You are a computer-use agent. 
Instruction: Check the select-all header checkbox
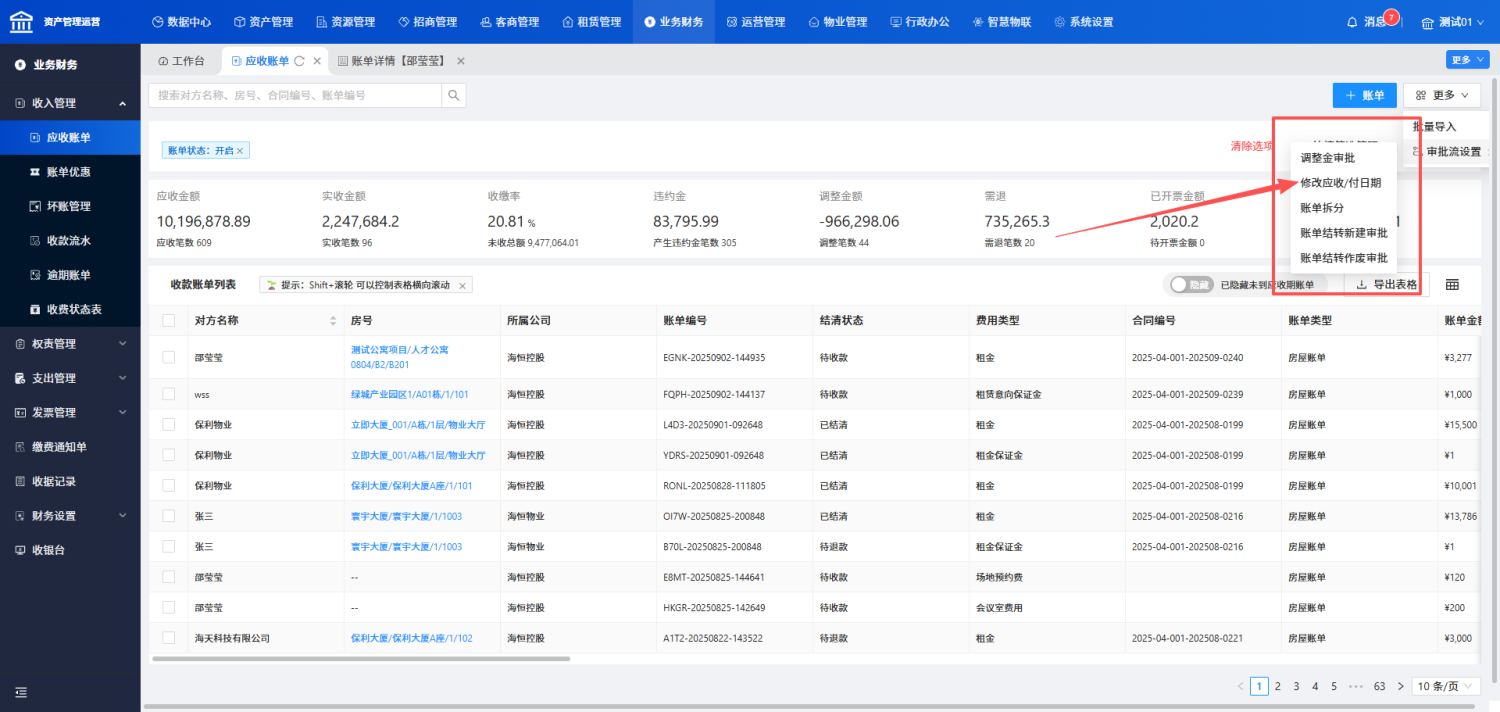tap(169, 321)
